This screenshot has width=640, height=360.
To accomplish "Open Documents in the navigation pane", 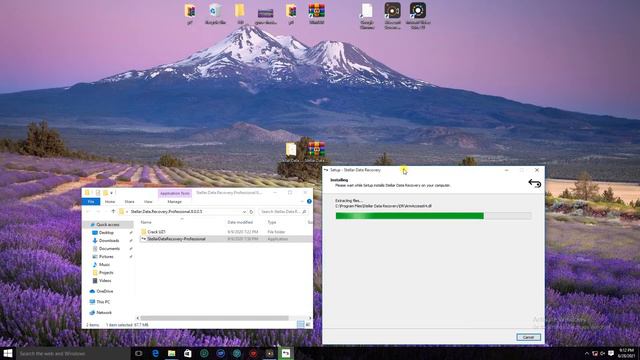I will (109, 249).
